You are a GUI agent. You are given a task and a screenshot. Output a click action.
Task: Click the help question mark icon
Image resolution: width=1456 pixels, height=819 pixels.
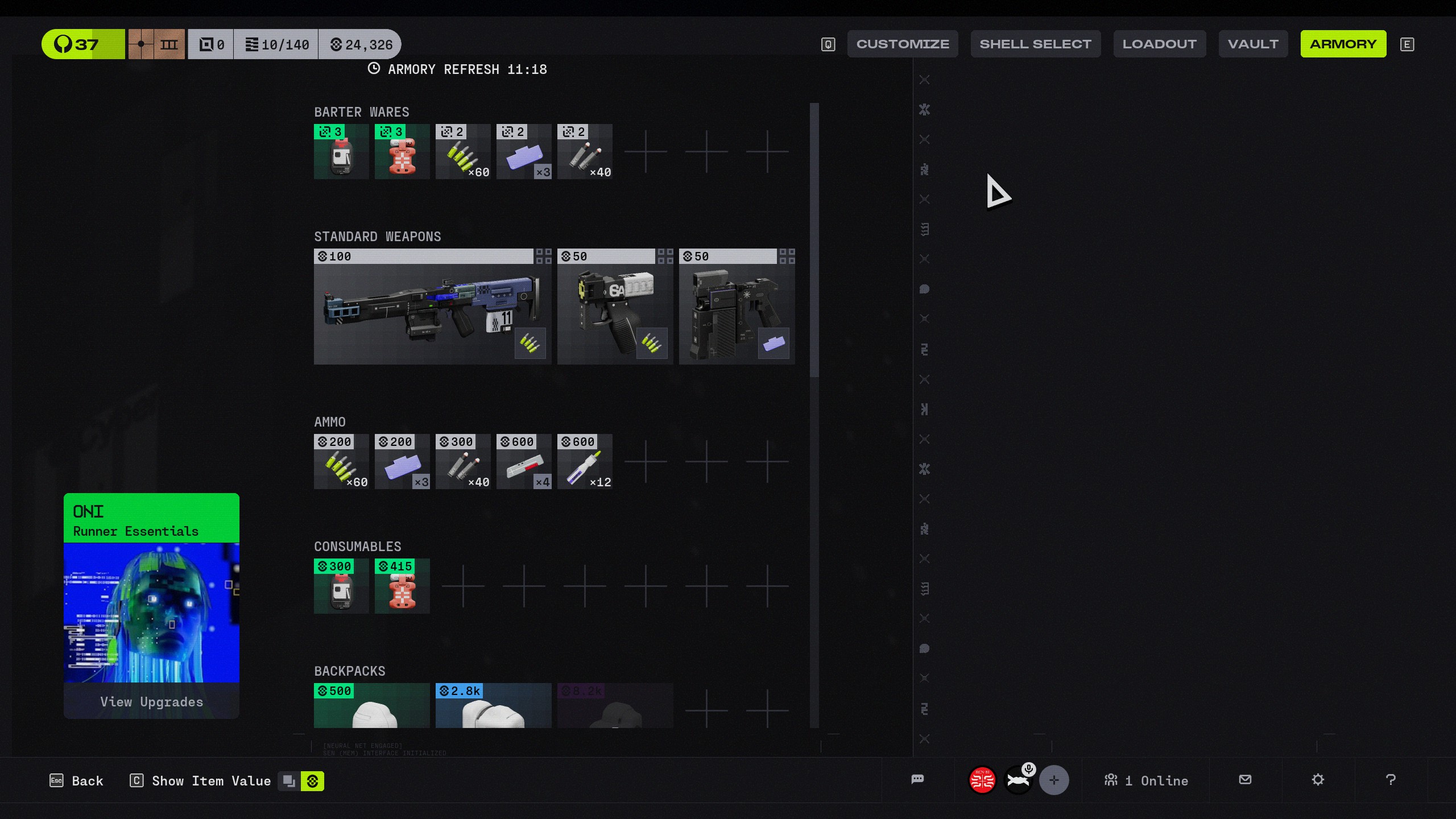click(x=1391, y=780)
